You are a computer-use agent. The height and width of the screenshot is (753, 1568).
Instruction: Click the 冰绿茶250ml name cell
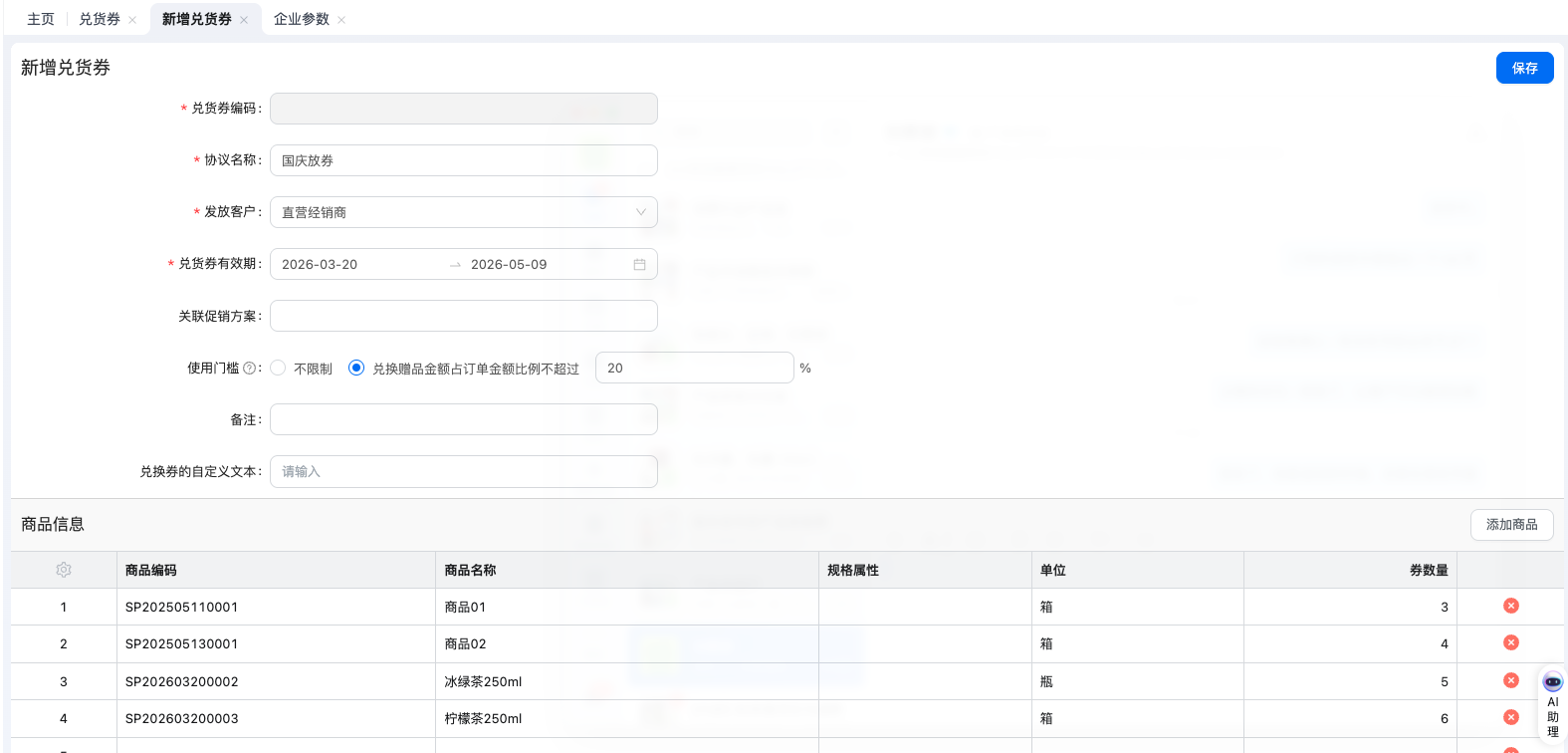[627, 681]
